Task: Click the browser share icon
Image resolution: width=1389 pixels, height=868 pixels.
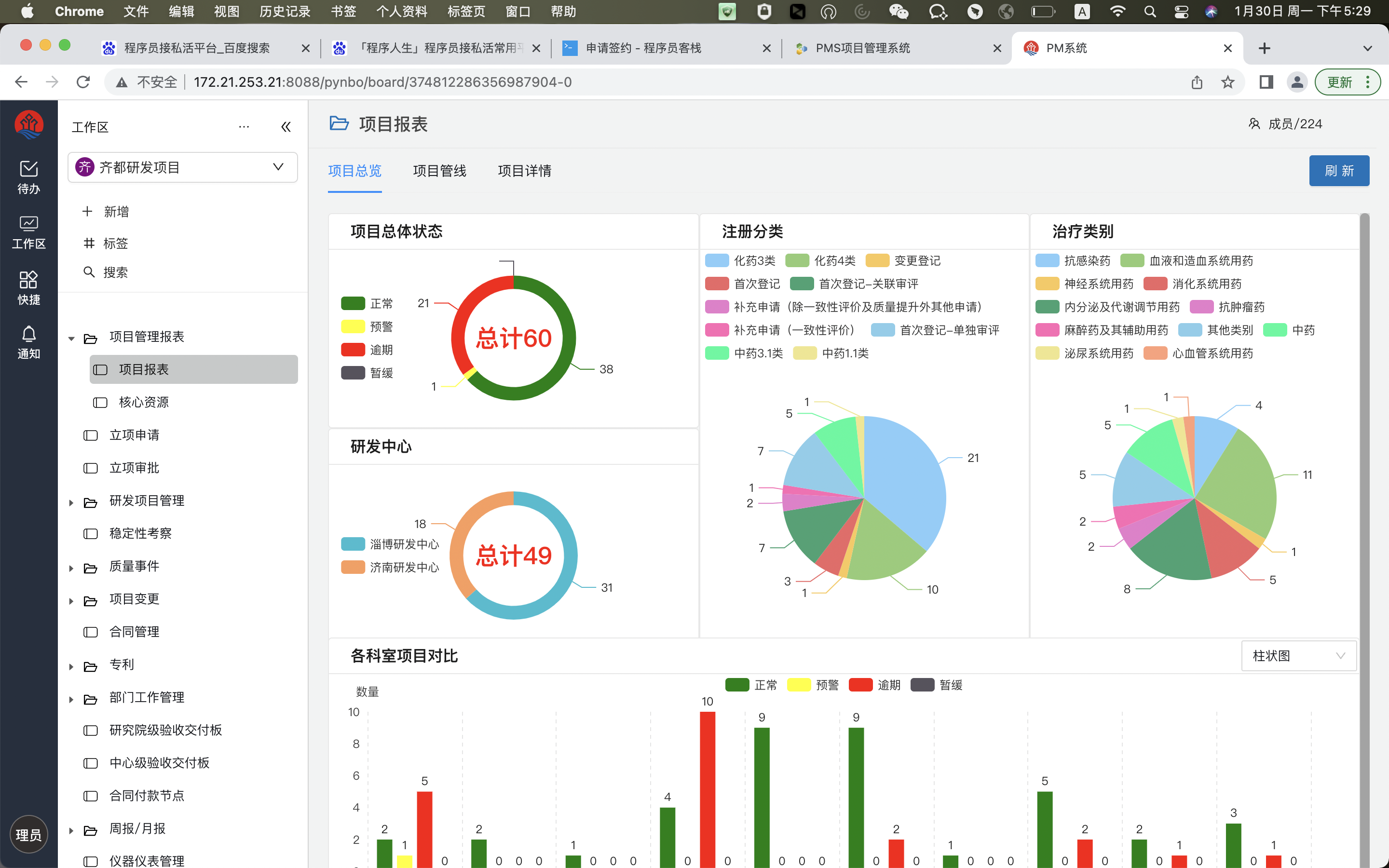Action: [x=1197, y=82]
